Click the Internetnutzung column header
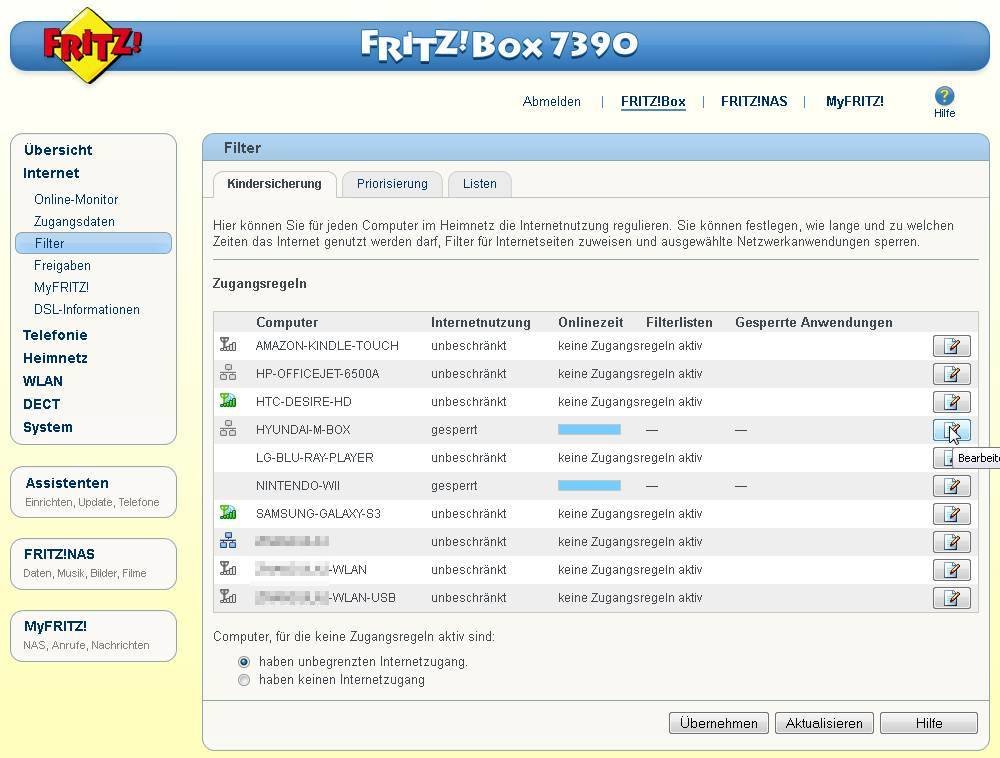This screenshot has width=1000, height=758. (481, 323)
